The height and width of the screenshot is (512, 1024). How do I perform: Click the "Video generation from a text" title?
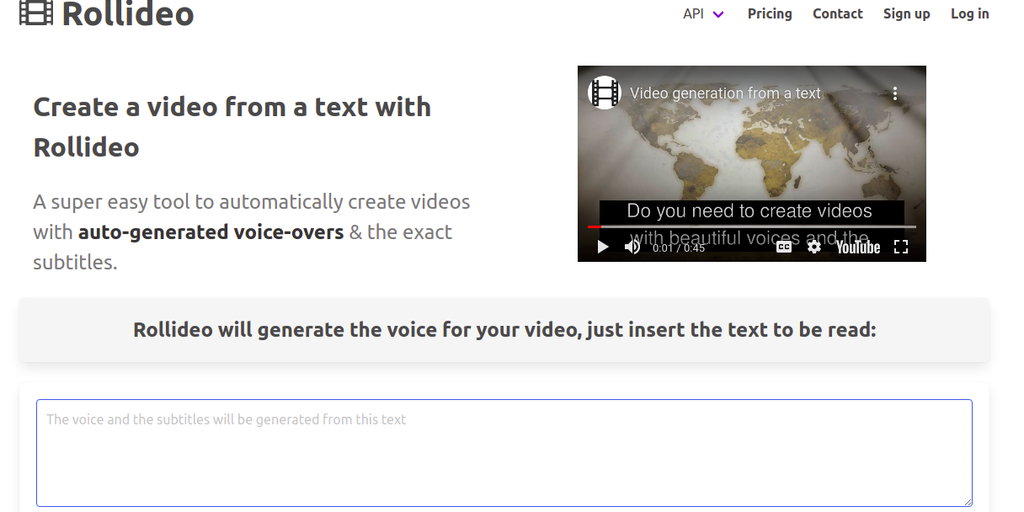[725, 93]
